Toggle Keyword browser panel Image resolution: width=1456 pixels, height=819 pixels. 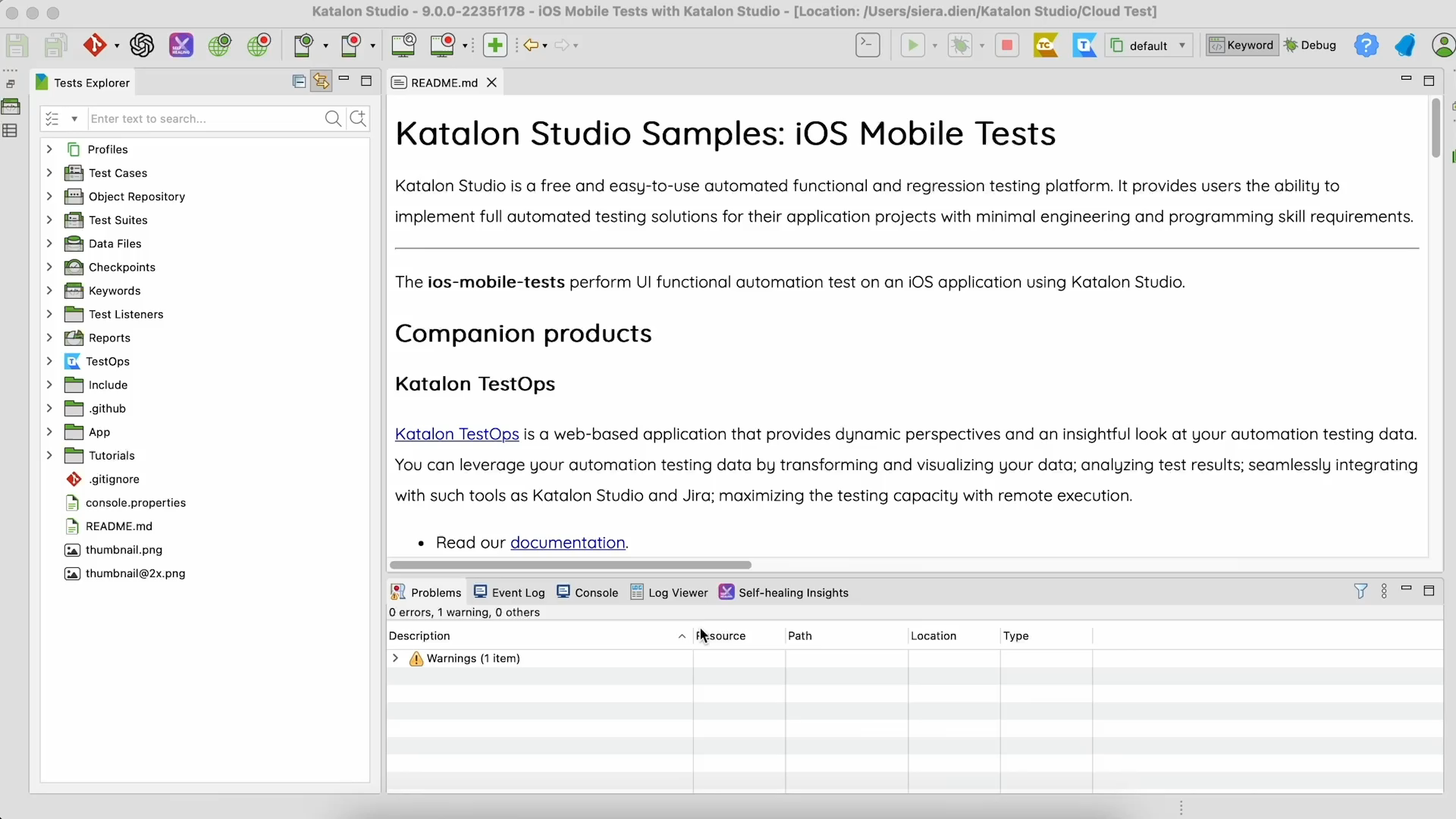1241,45
